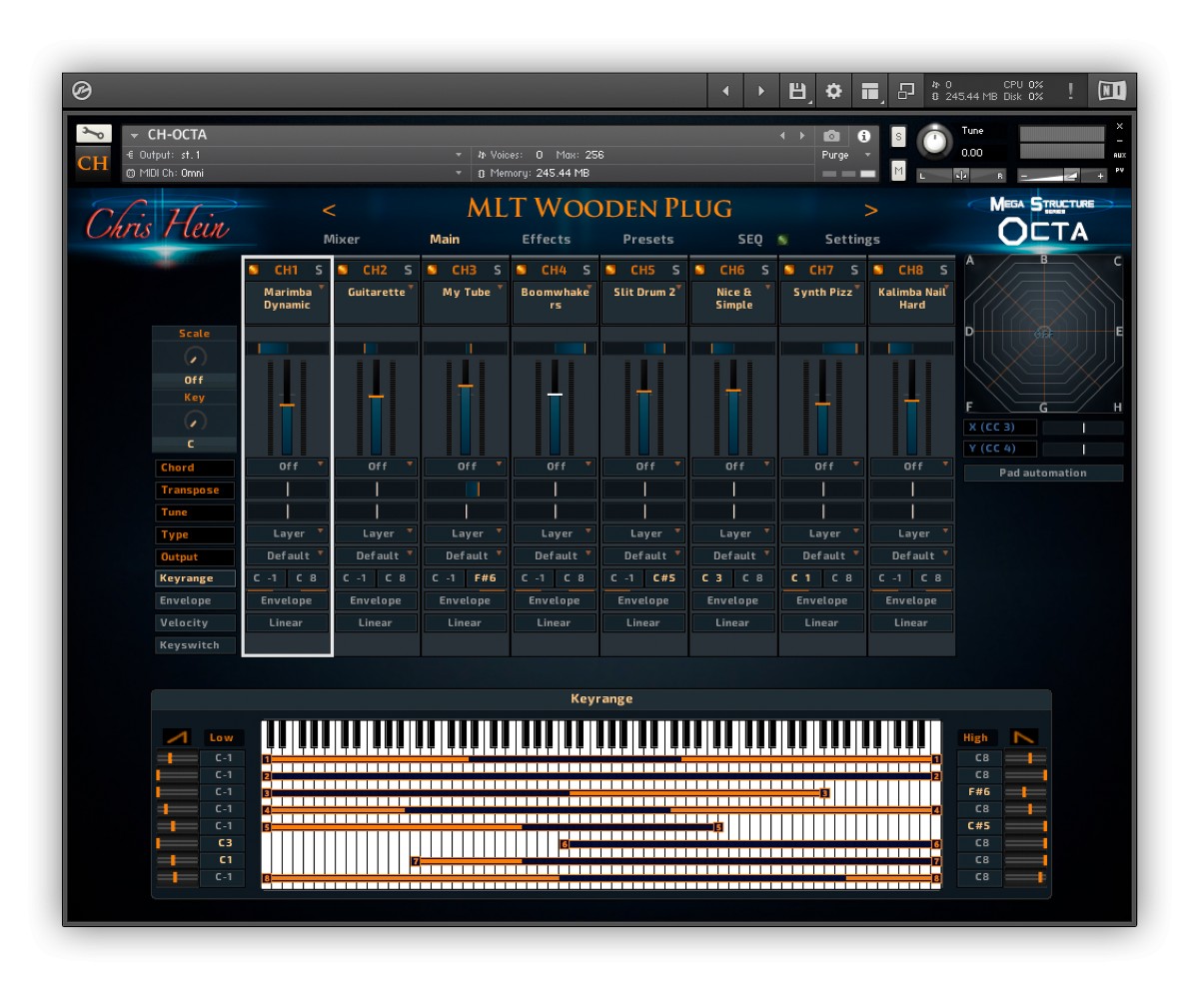Take a snapshot with the camera icon
The height and width of the screenshot is (1008, 1199).
(x=829, y=138)
